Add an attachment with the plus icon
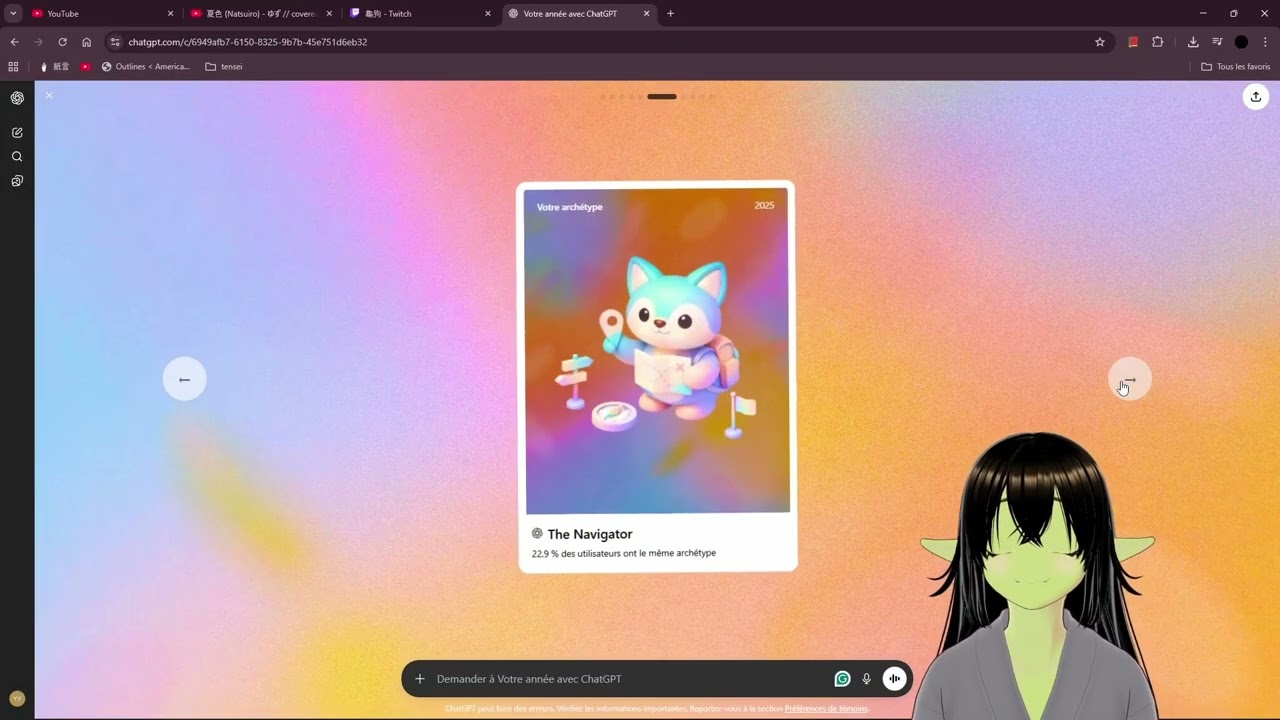The image size is (1280, 720). click(420, 679)
